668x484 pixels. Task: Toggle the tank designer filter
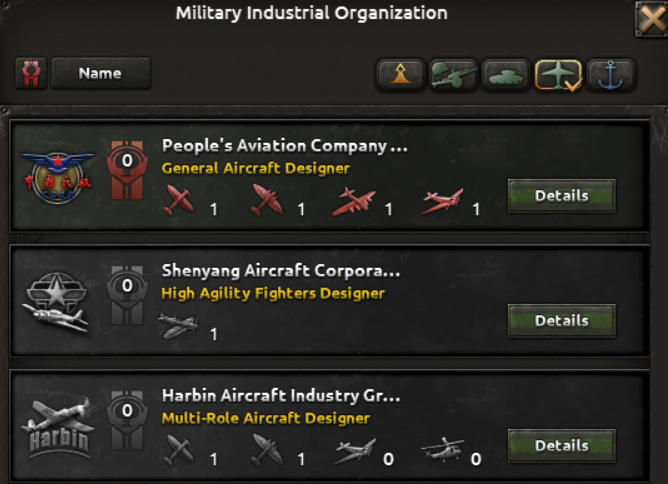pos(505,75)
